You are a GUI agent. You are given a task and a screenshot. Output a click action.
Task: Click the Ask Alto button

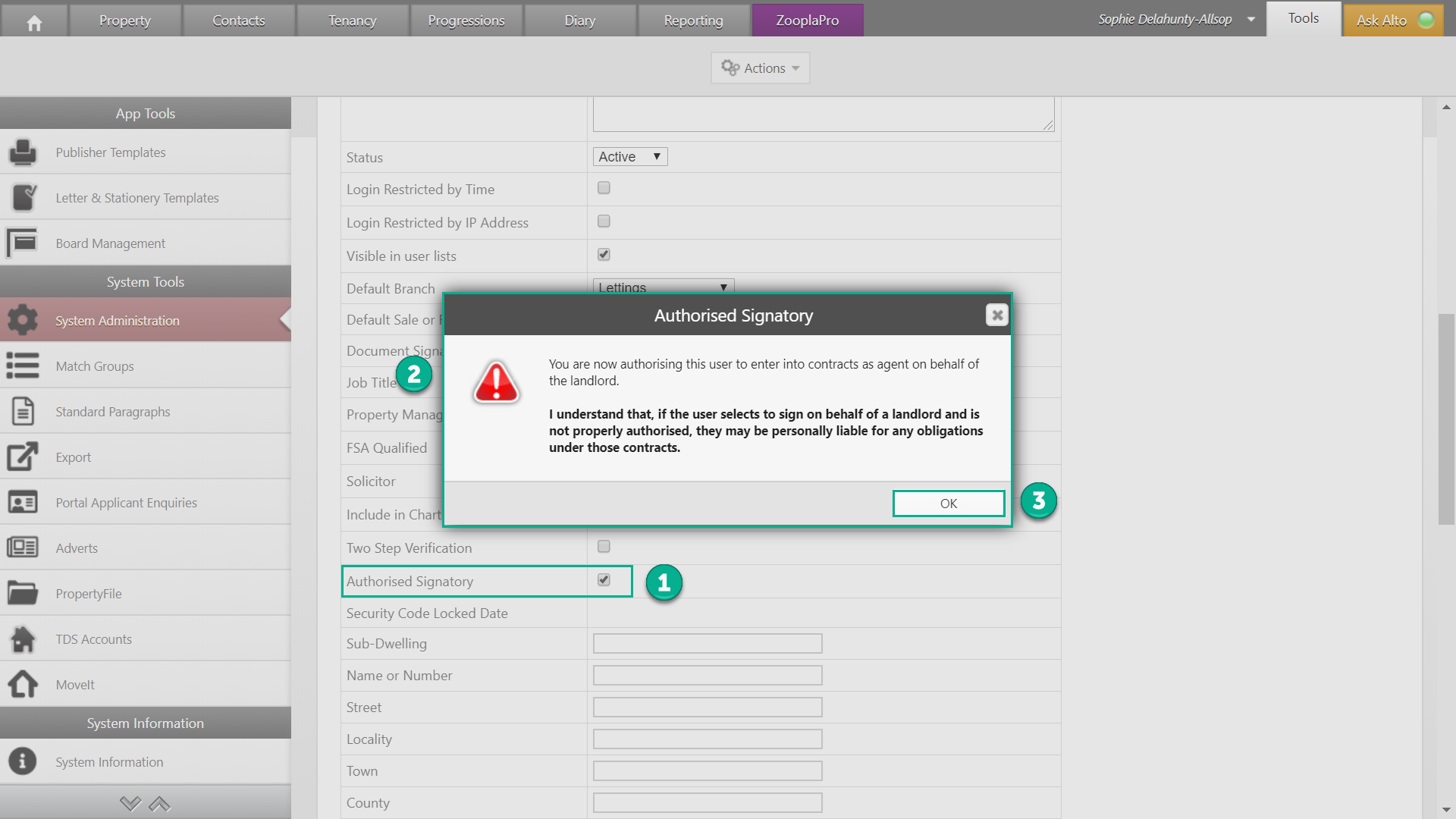pos(1393,20)
